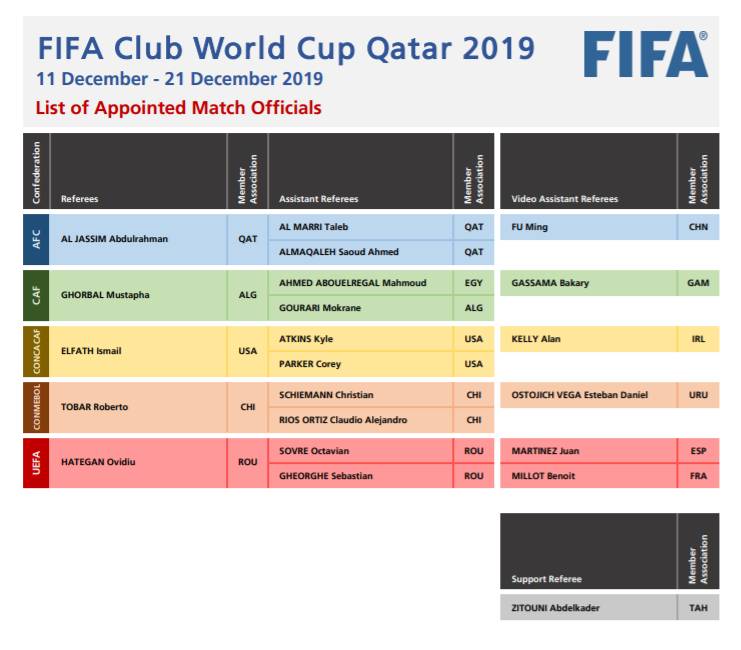Select the AFC confederation label
The height and width of the screenshot is (650, 741).
pos(36,239)
